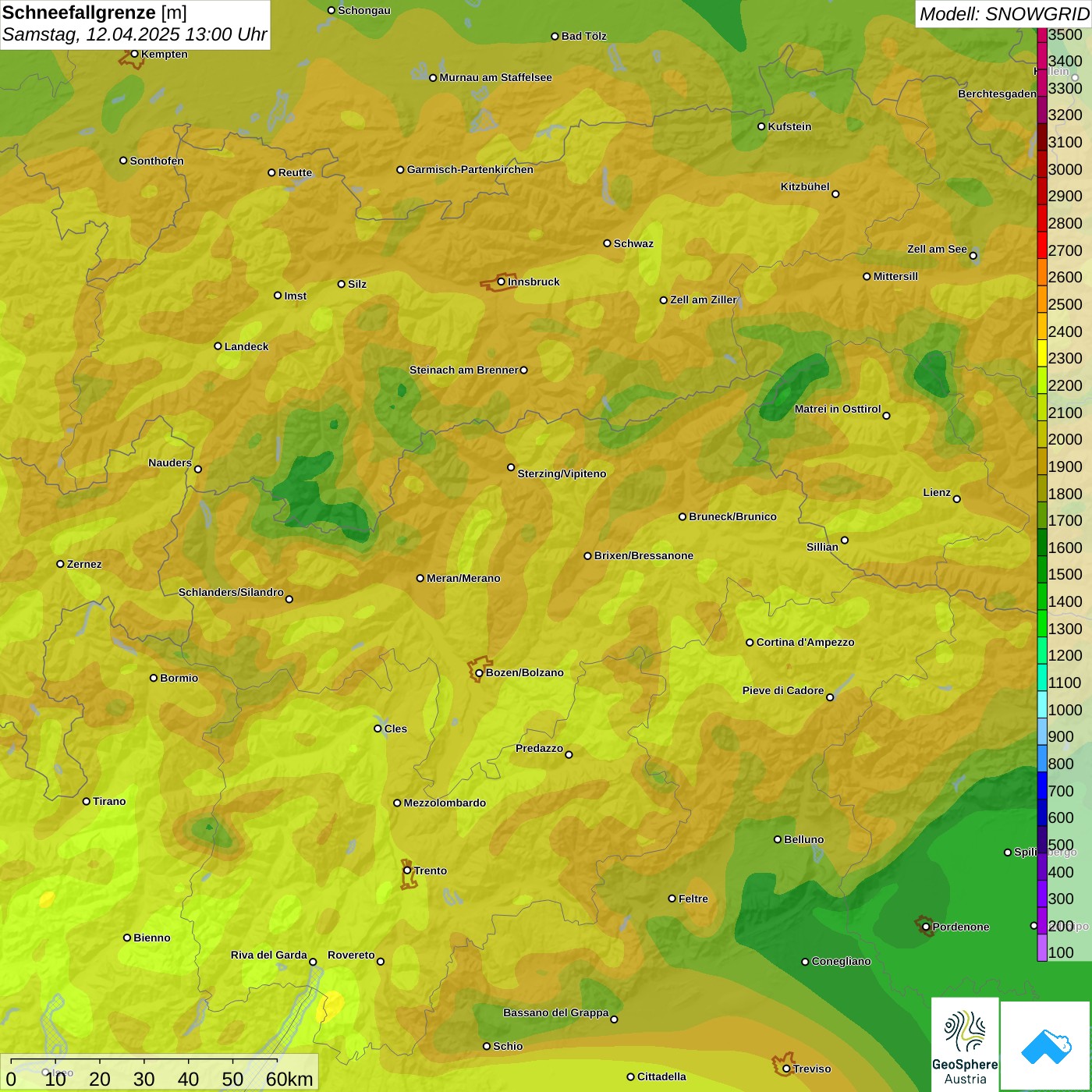This screenshot has height=1092, width=1092.
Task: Click the "Modell: SNOWGRID" label
Action: [x=1005, y=14]
